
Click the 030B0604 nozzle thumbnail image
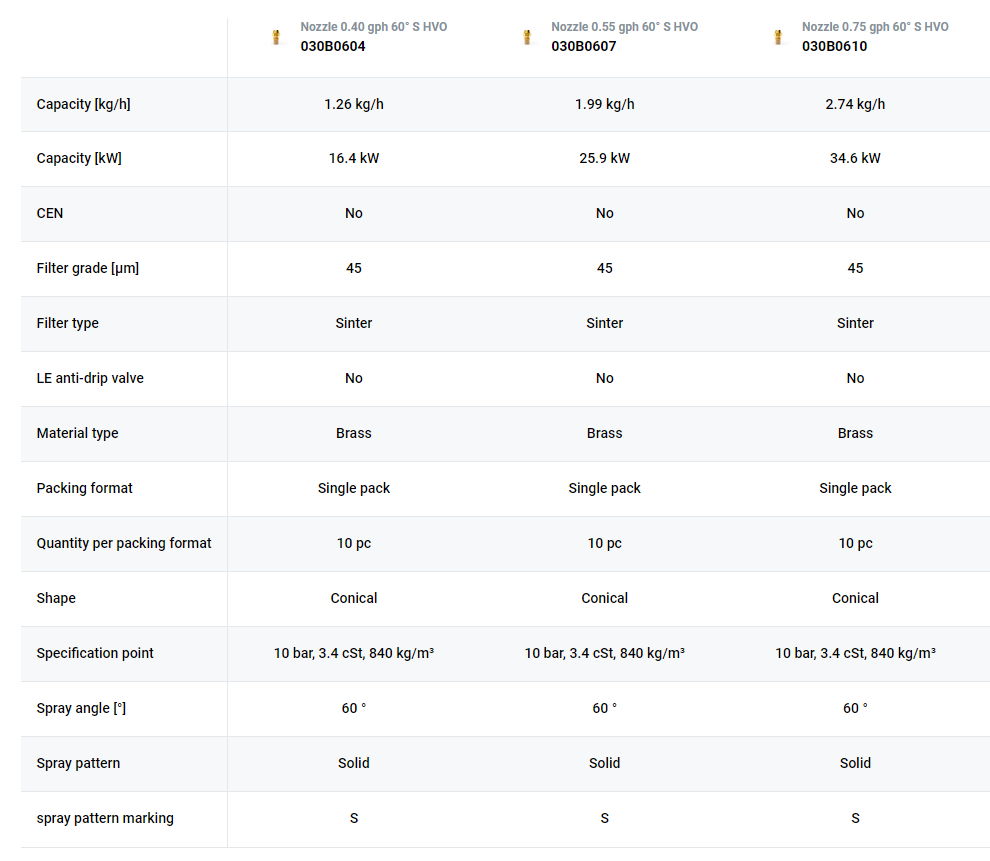click(276, 37)
